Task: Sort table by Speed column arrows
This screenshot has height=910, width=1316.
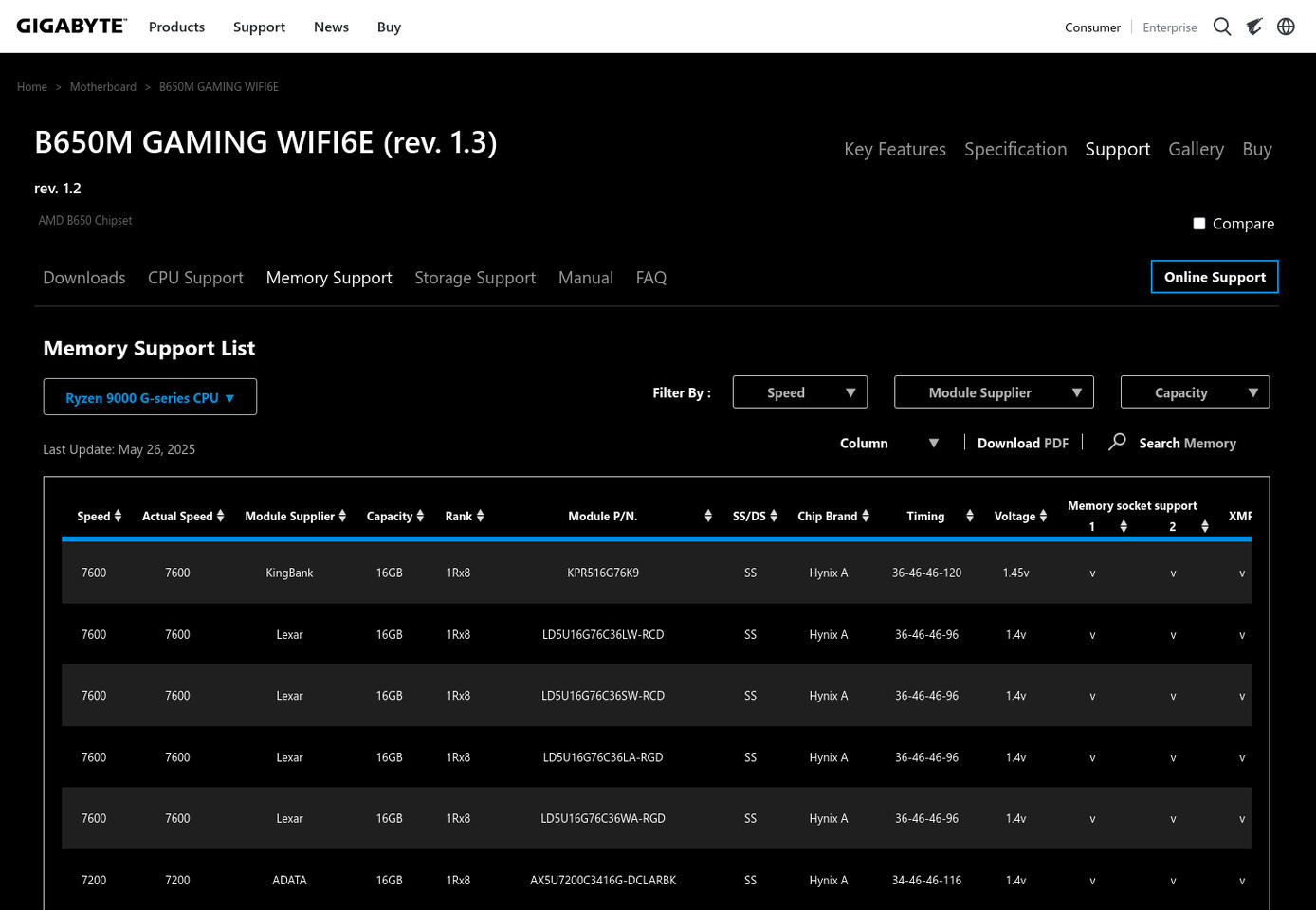Action: click(118, 516)
